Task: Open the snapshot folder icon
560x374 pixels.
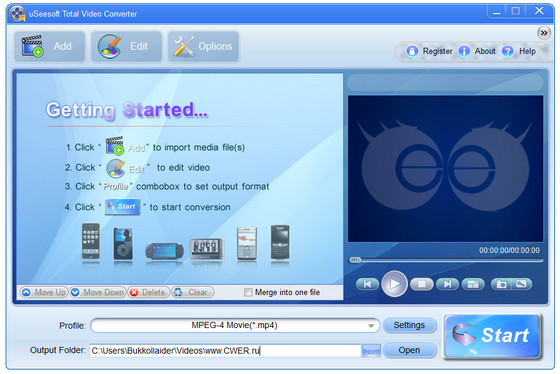Action: point(522,284)
